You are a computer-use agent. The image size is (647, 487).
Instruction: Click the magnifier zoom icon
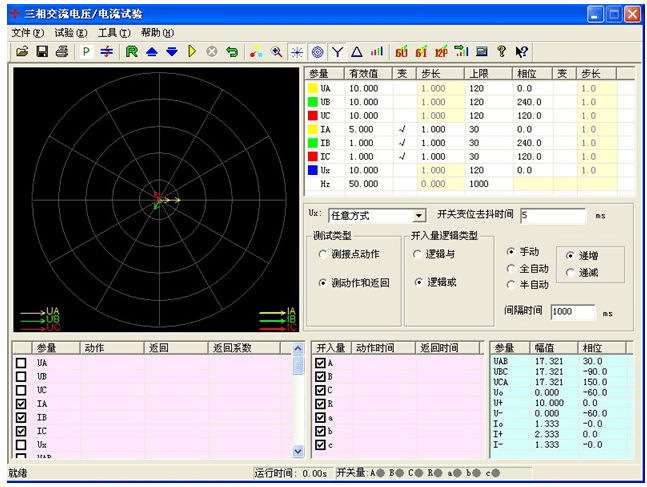[x=277, y=51]
